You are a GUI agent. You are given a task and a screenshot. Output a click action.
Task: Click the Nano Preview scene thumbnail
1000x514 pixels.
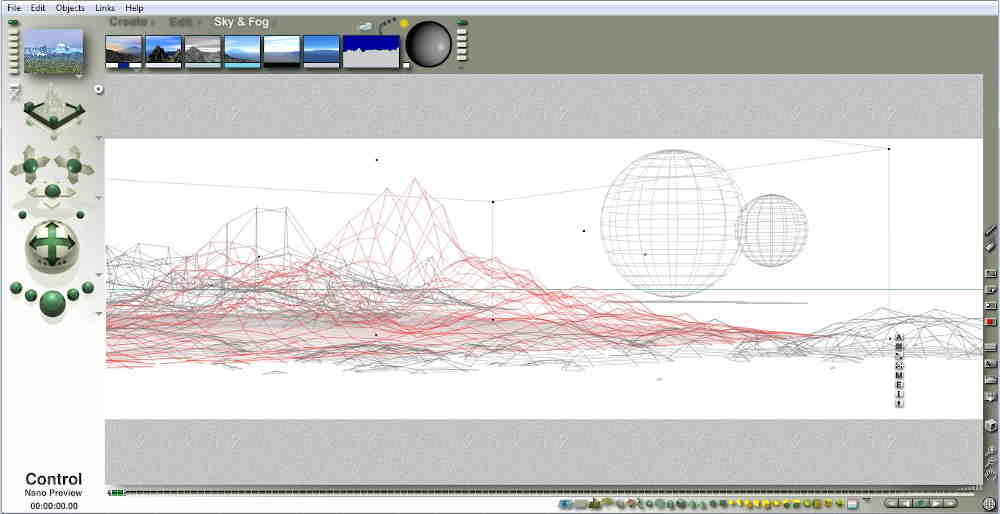pos(53,52)
